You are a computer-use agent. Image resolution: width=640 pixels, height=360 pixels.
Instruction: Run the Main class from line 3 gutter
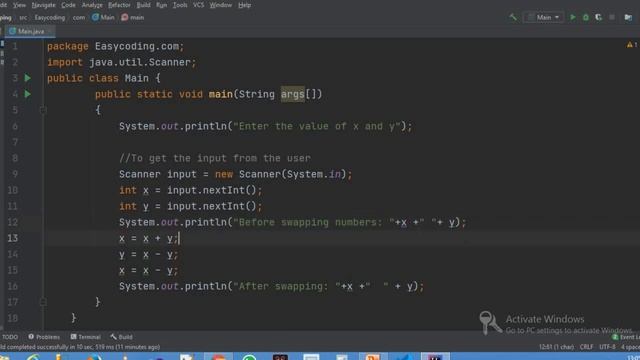[x=28, y=78]
